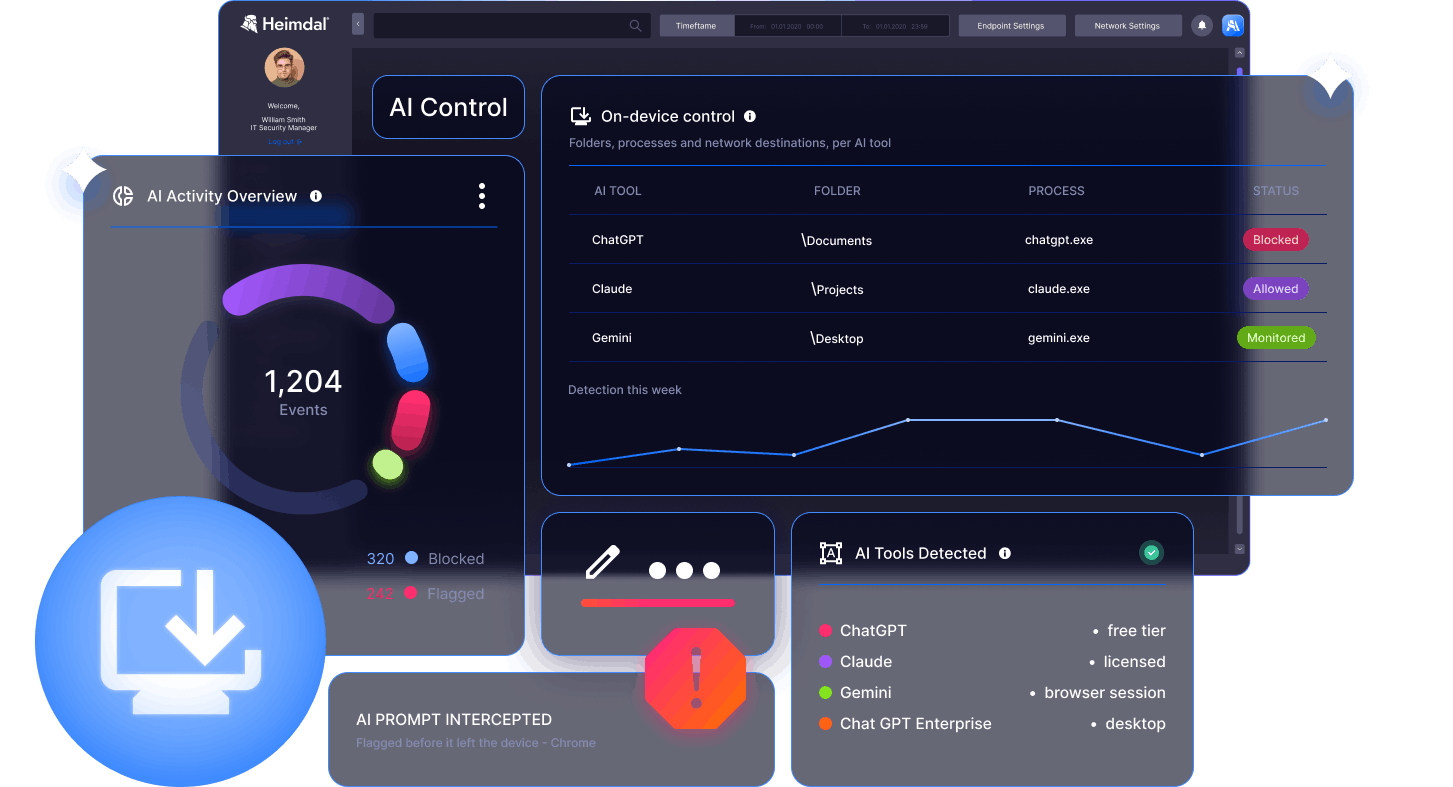The height and width of the screenshot is (787, 1453).
Task: Click the search magnifier icon
Action: [636, 26]
